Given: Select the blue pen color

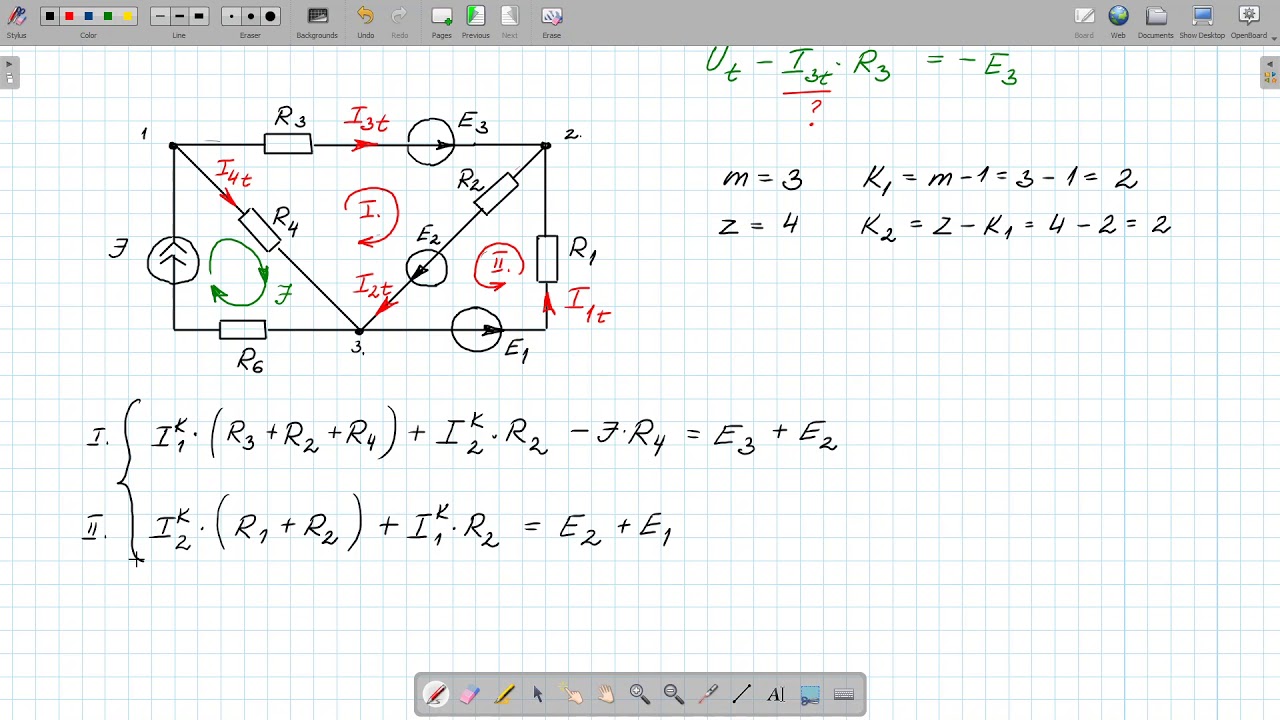Looking at the screenshot, I should (88, 16).
